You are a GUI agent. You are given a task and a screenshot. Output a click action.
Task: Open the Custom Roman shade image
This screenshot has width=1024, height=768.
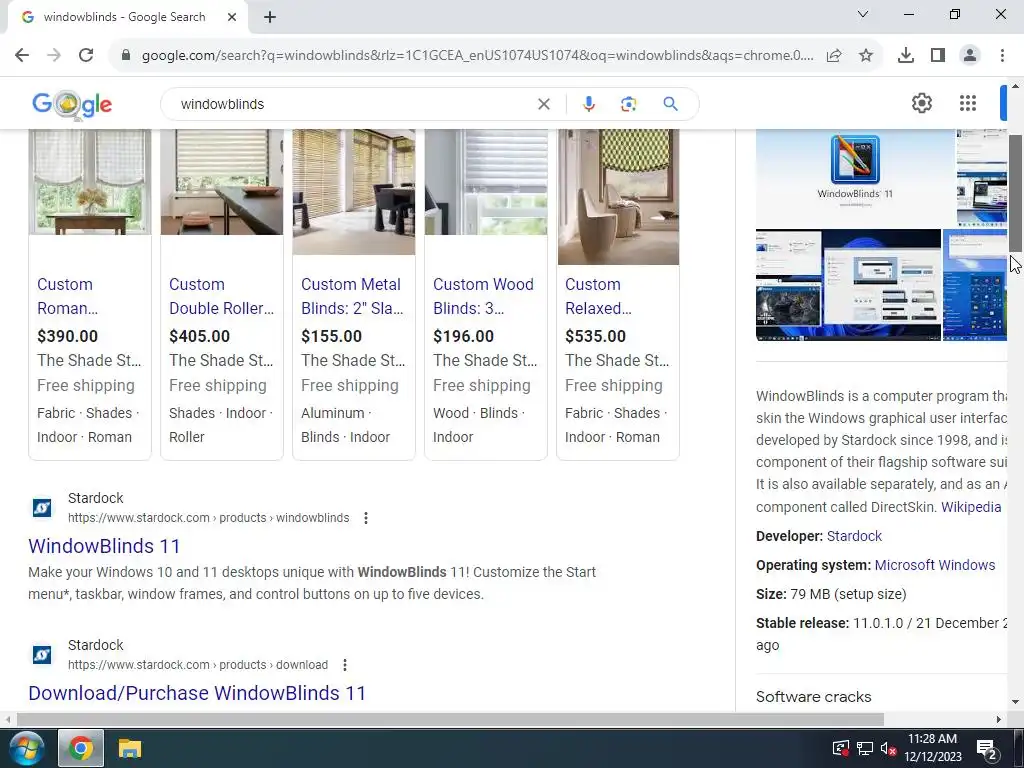(x=90, y=182)
